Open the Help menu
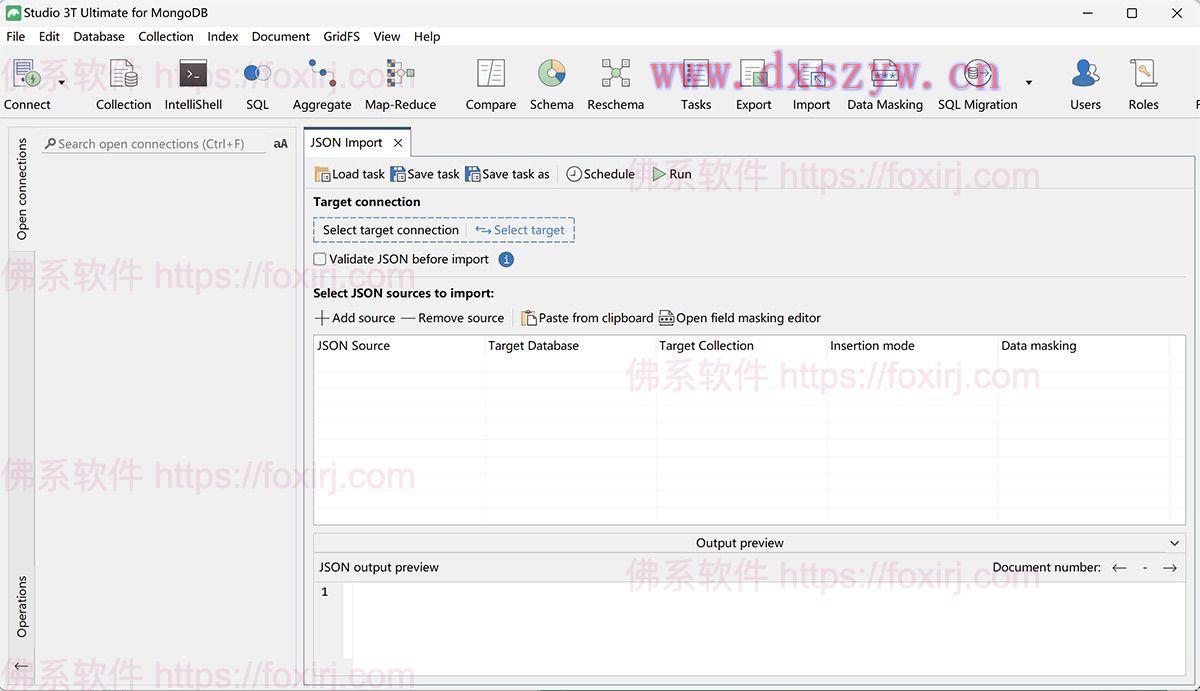 click(x=427, y=36)
